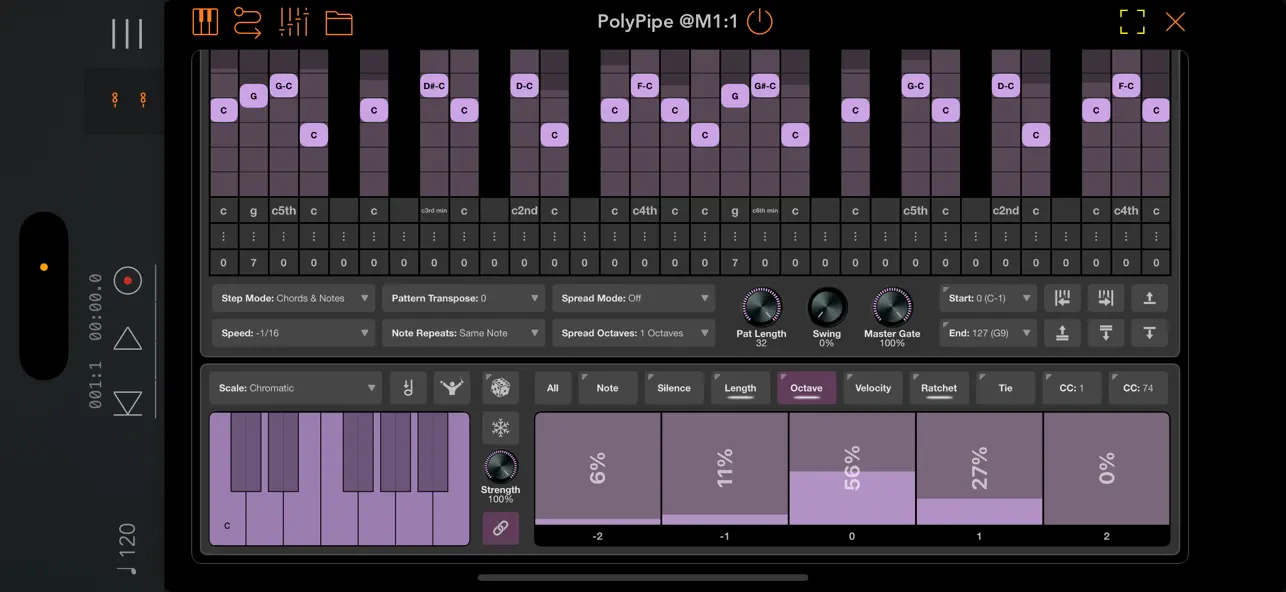Click the dice randomizer icon

pyautogui.click(x=501, y=388)
